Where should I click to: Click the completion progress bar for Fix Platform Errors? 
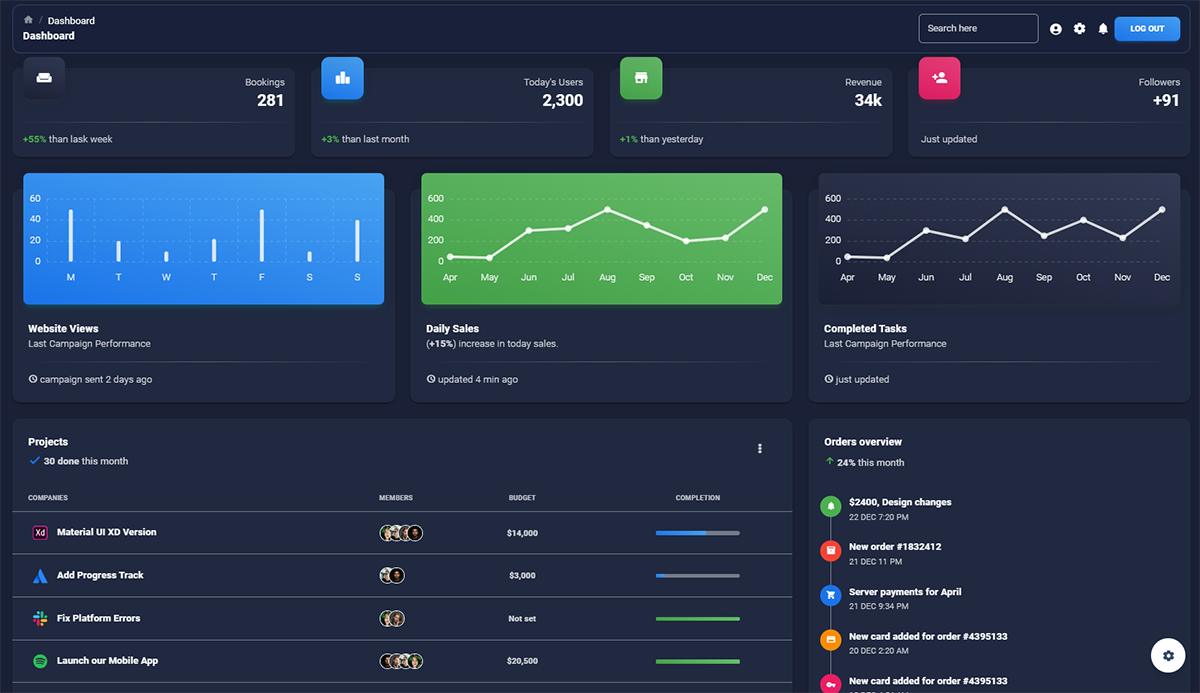(697, 618)
